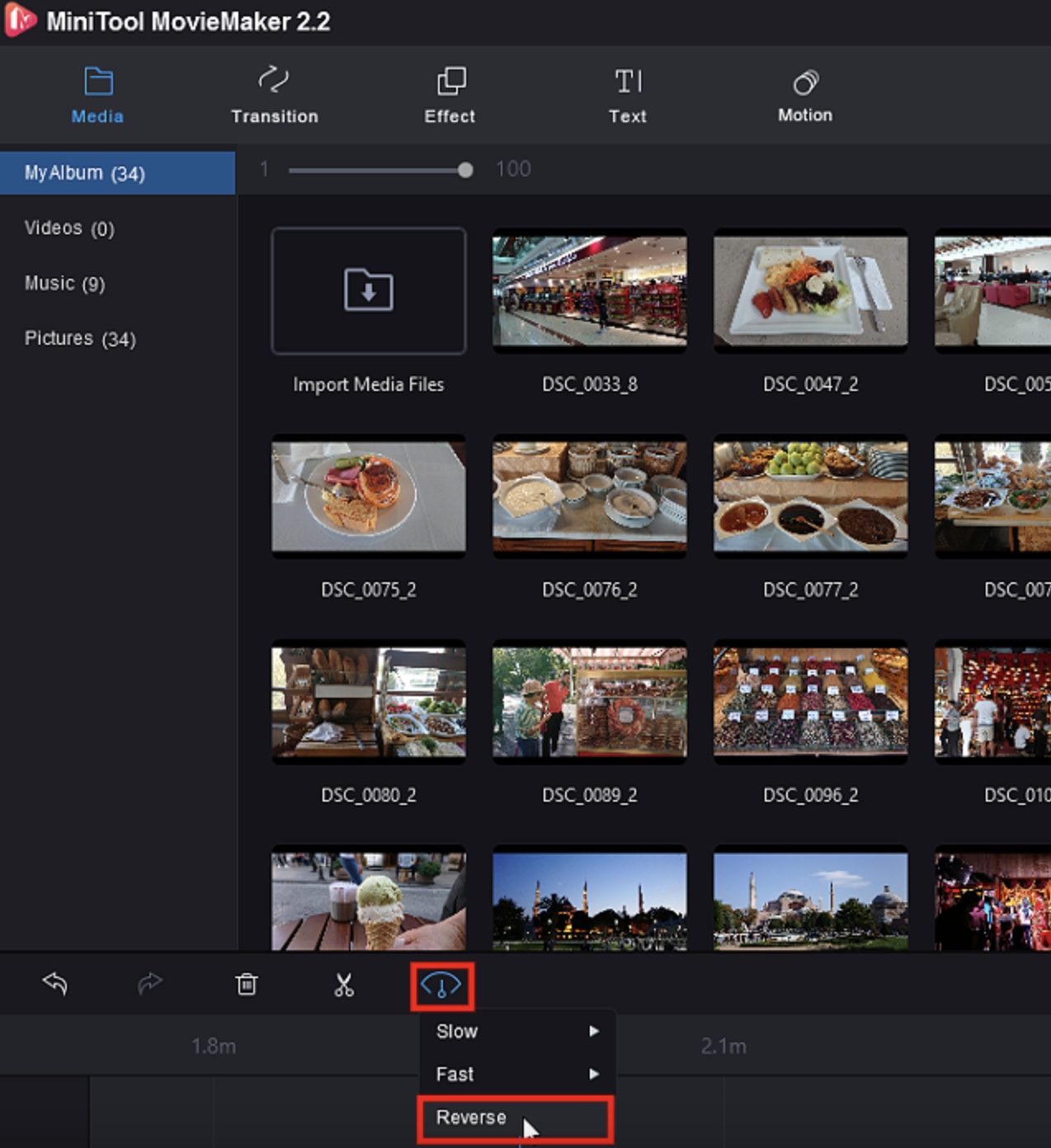Click the Undo arrow icon
Viewport: 1051px width, 1148px height.
(54, 984)
